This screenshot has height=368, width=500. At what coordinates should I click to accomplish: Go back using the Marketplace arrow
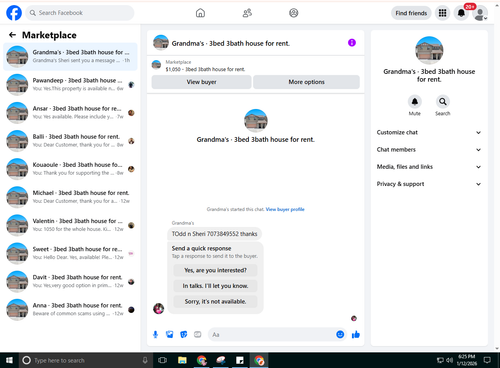[12, 35]
